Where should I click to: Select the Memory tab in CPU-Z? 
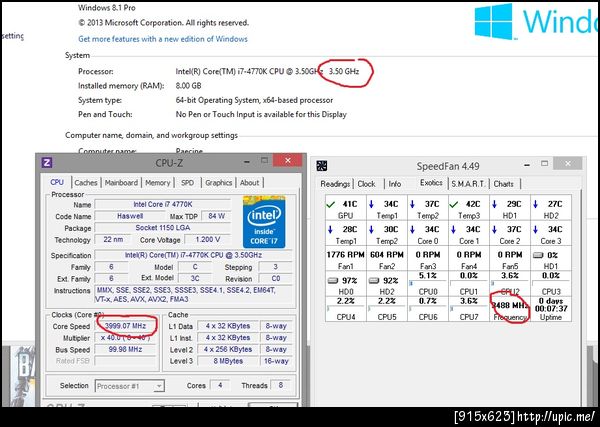tap(157, 183)
